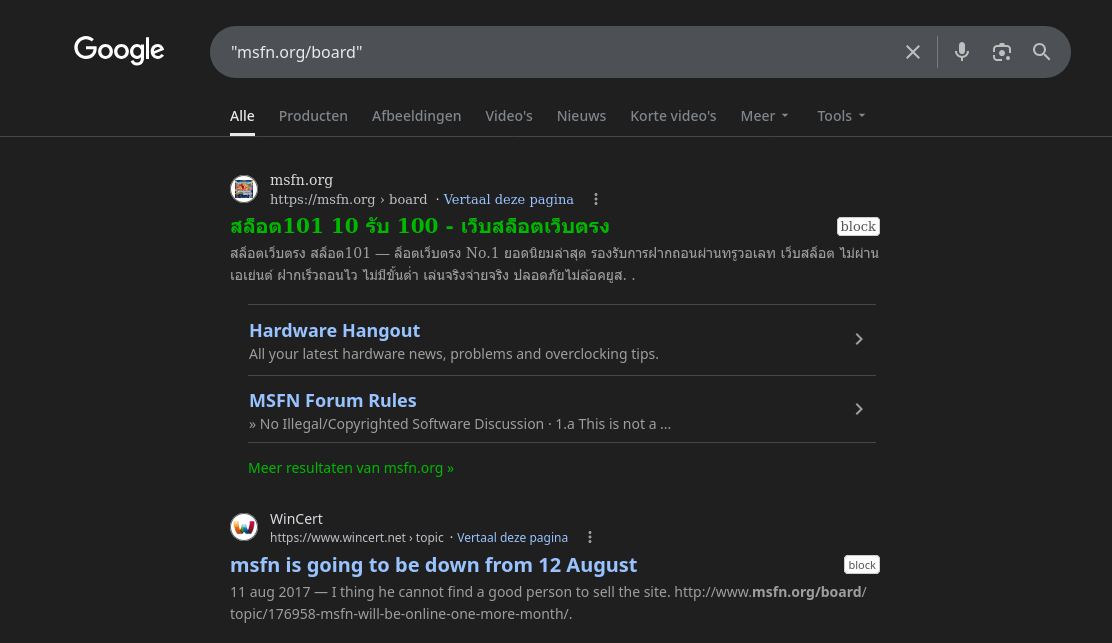The image size is (1112, 643).
Task: Open msfn is going to be down result
Action: [433, 565]
